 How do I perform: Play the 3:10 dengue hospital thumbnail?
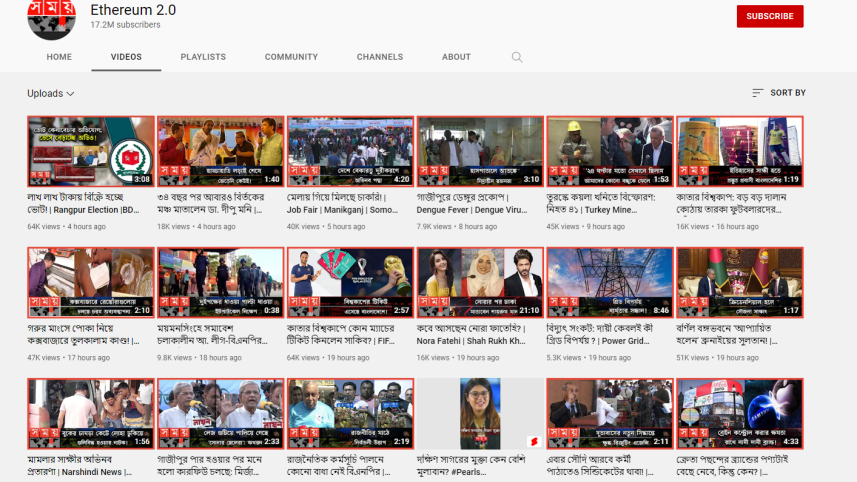pyautogui.click(x=480, y=151)
